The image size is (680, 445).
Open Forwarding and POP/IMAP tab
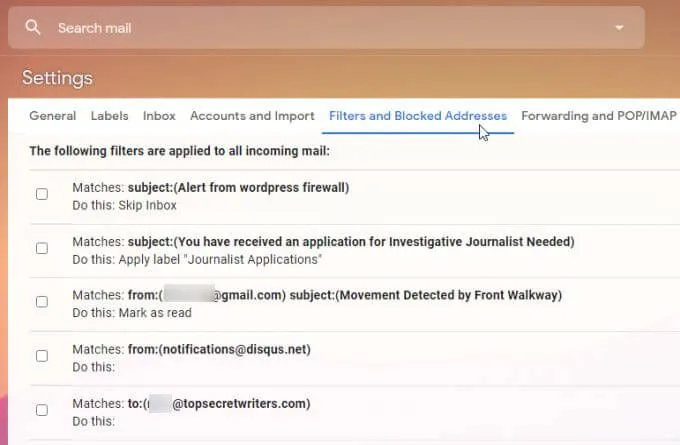[x=598, y=116]
